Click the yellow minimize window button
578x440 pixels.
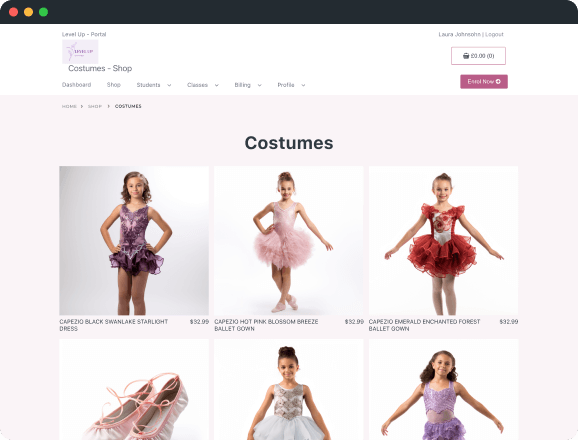28,12
